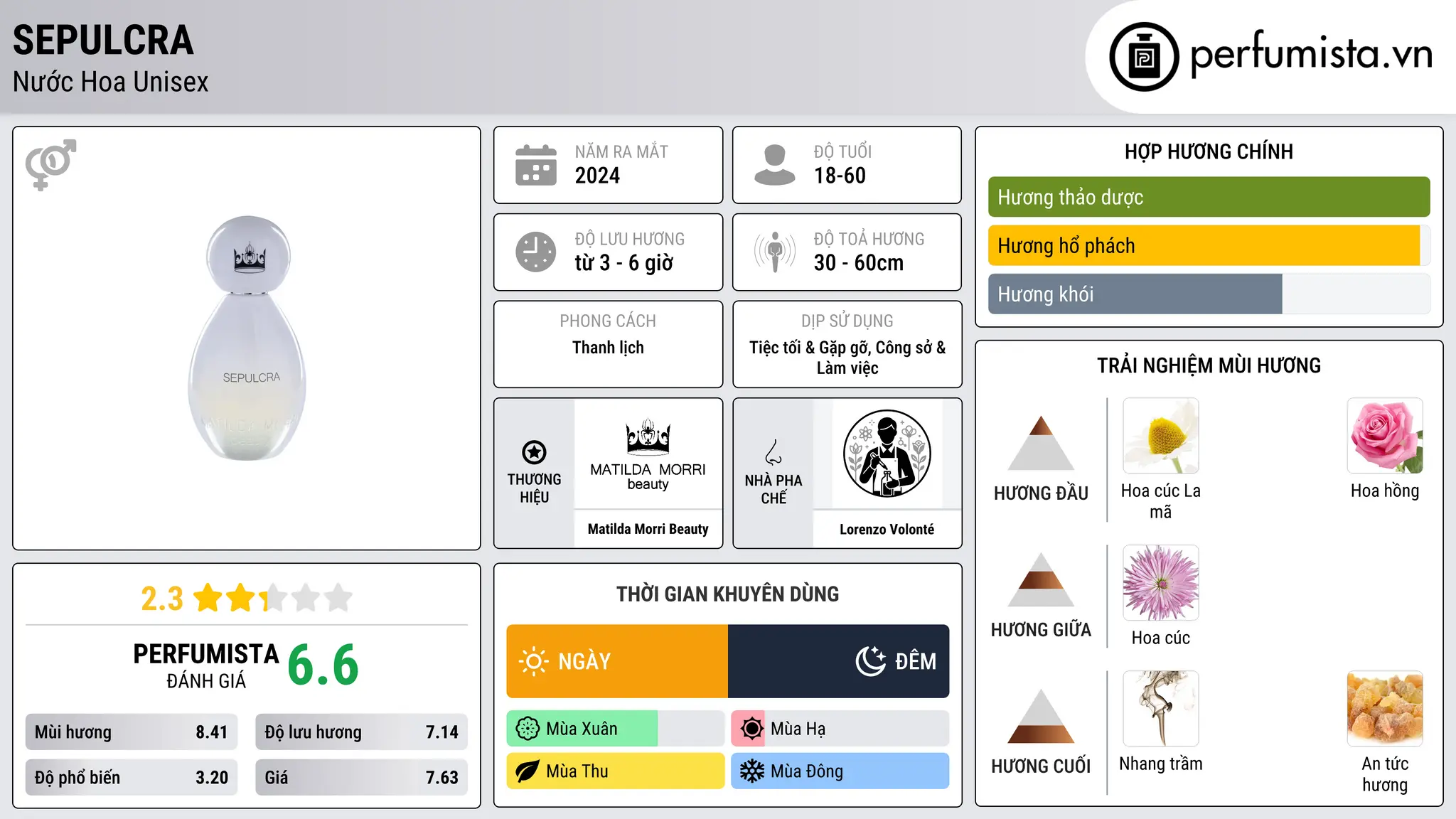Click the sillage value 30 - 60cm

[x=859, y=263]
